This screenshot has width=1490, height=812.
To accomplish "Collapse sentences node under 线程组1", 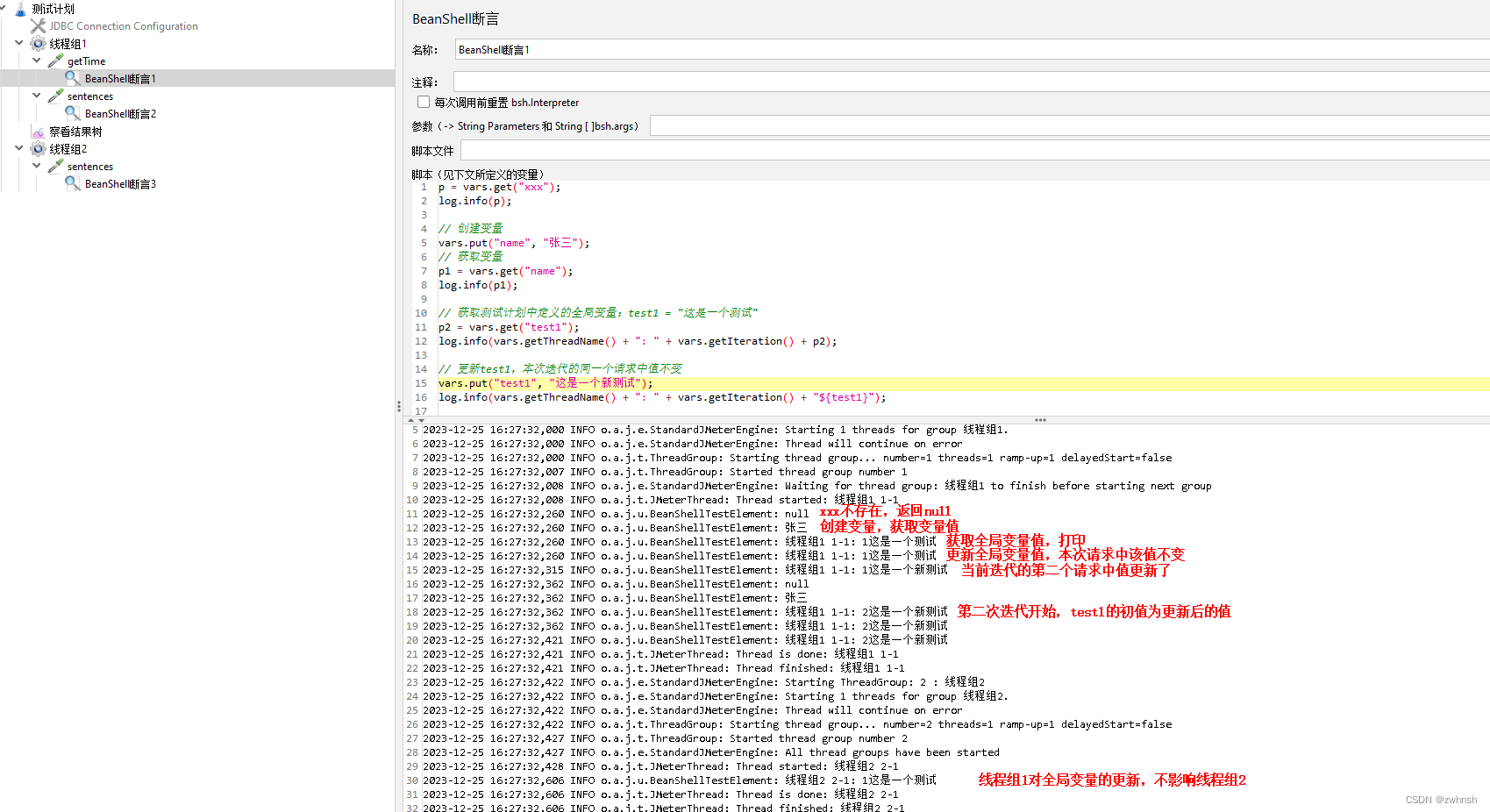I will click(x=37, y=96).
